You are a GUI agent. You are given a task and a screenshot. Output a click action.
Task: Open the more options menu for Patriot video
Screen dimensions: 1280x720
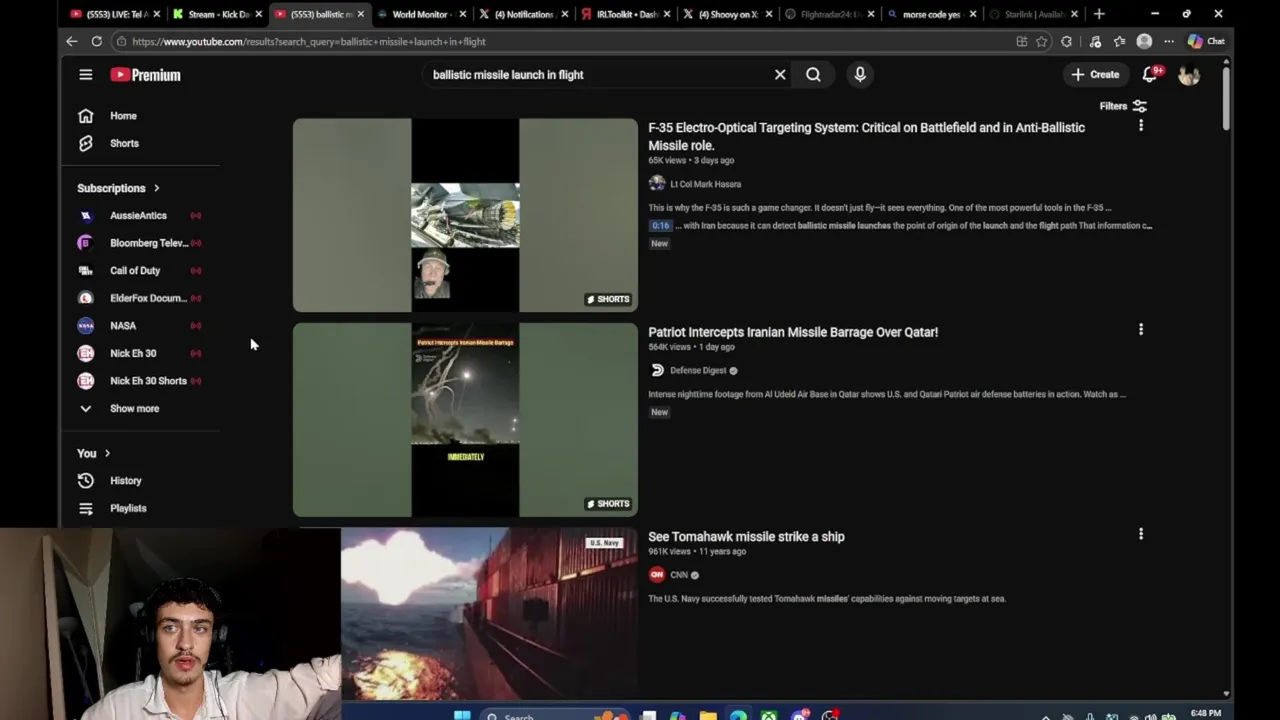[1141, 329]
